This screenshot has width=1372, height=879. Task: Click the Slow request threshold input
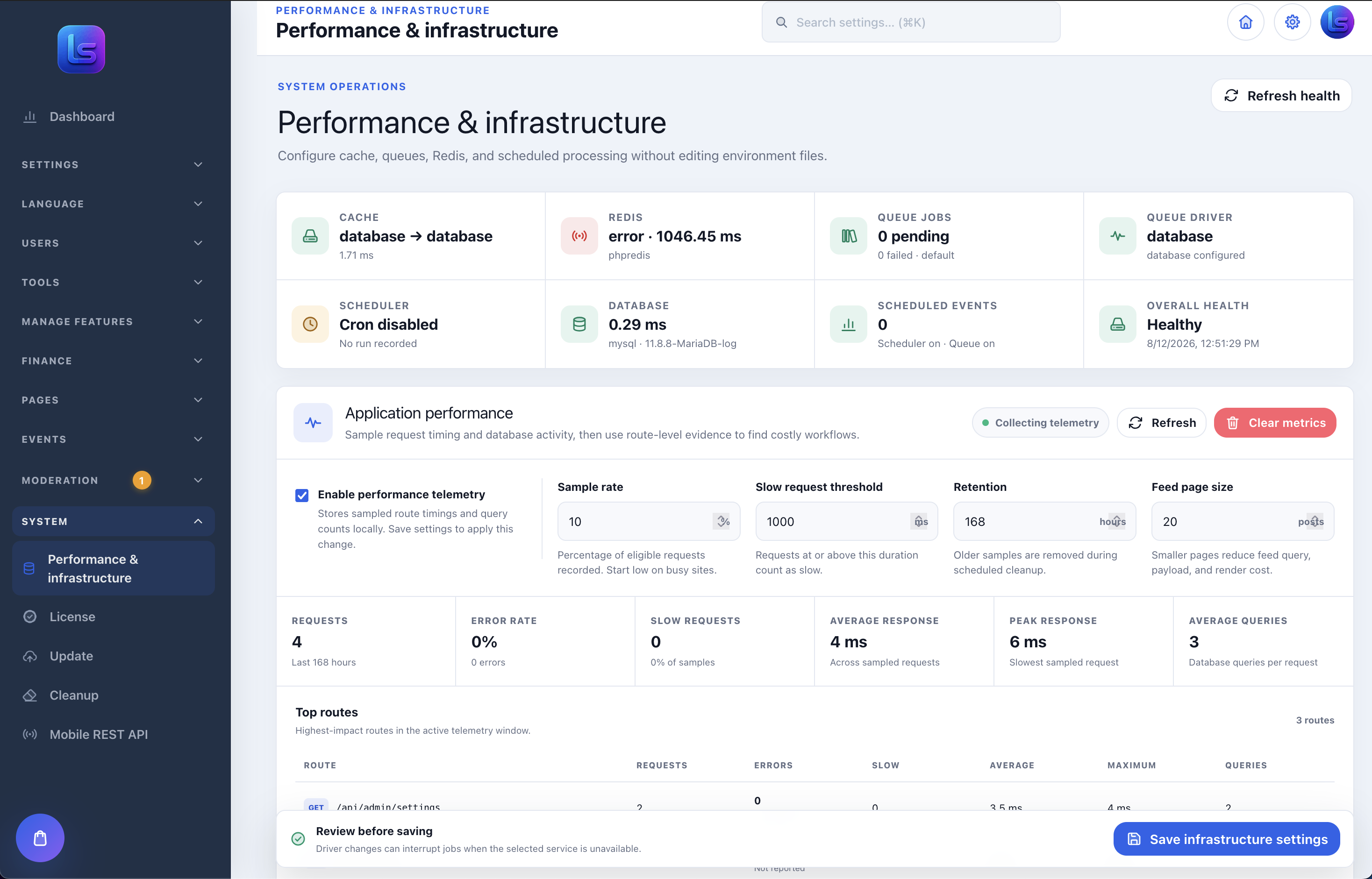click(846, 521)
